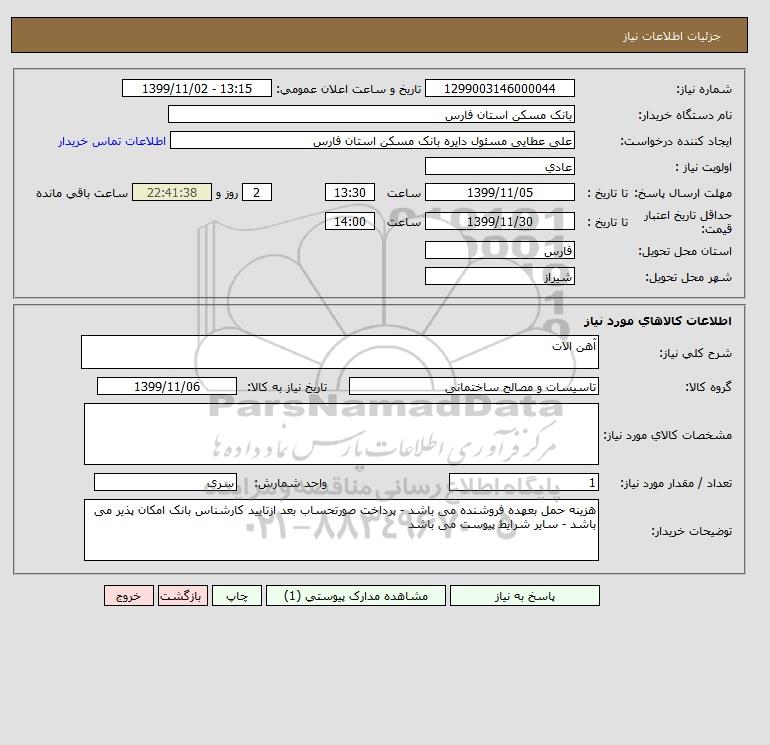770x745 pixels.
Task: Click the توضیحات خریدار label
Action: point(691,531)
